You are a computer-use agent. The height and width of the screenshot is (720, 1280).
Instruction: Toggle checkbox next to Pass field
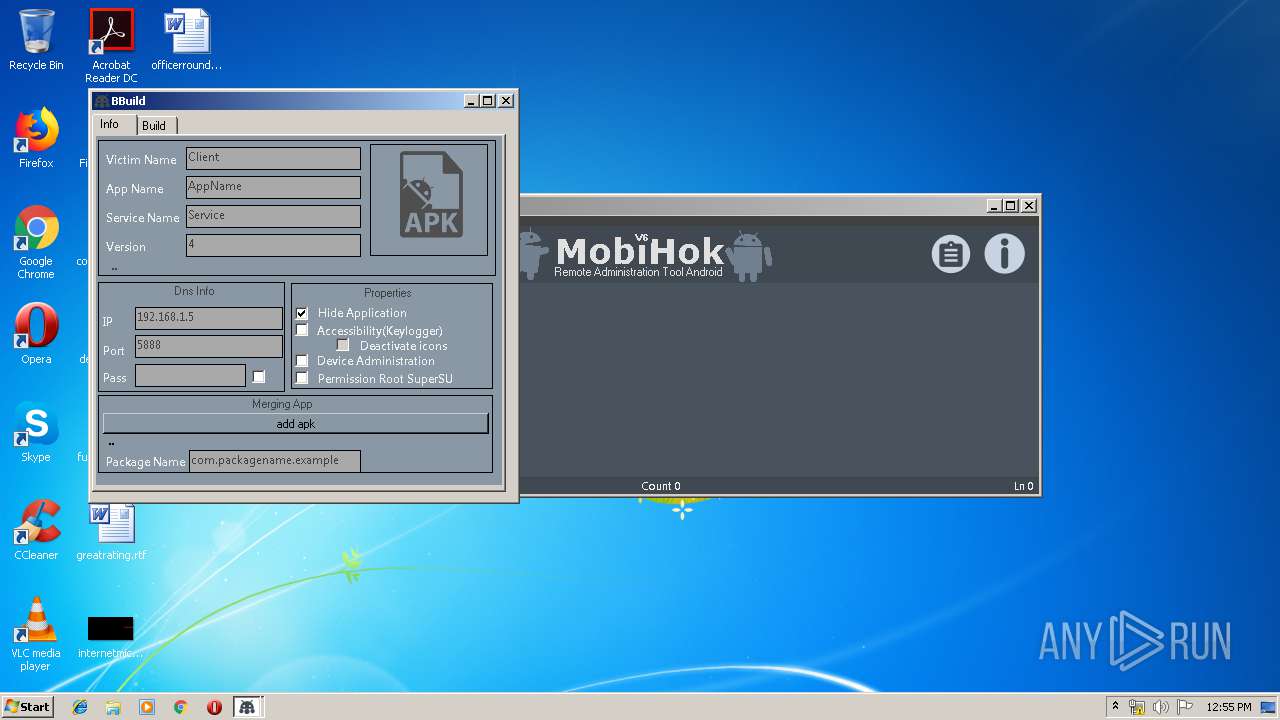pyautogui.click(x=259, y=376)
